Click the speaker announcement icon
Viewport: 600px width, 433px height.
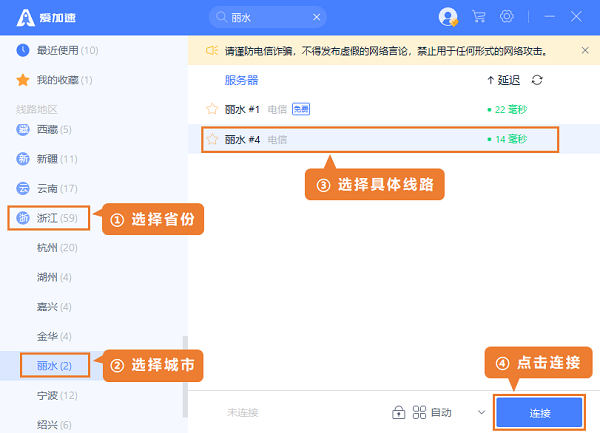click(x=212, y=50)
